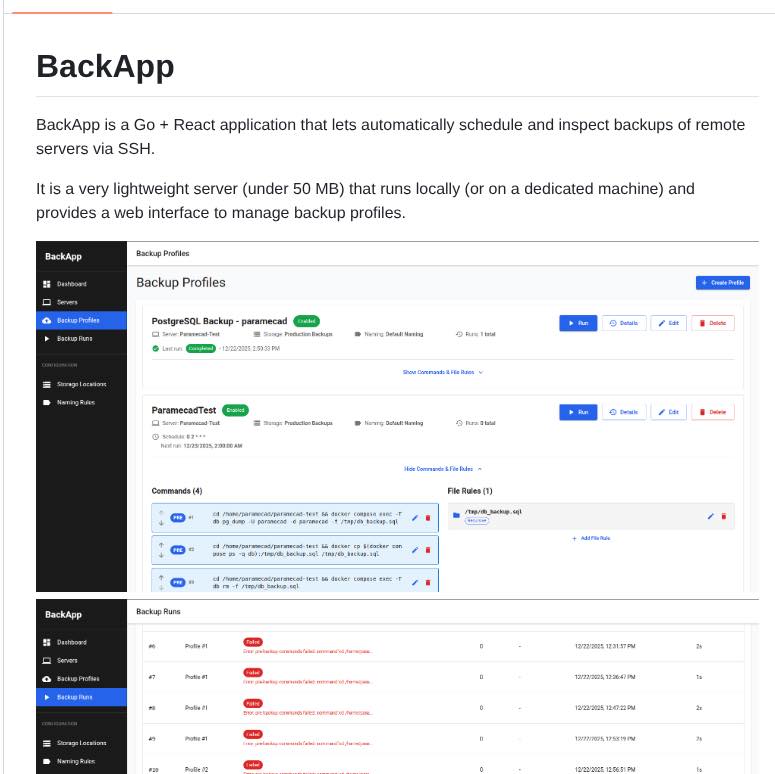775x774 pixels.
Task: Click pencil edit icon on command #3
Action: [415, 582]
